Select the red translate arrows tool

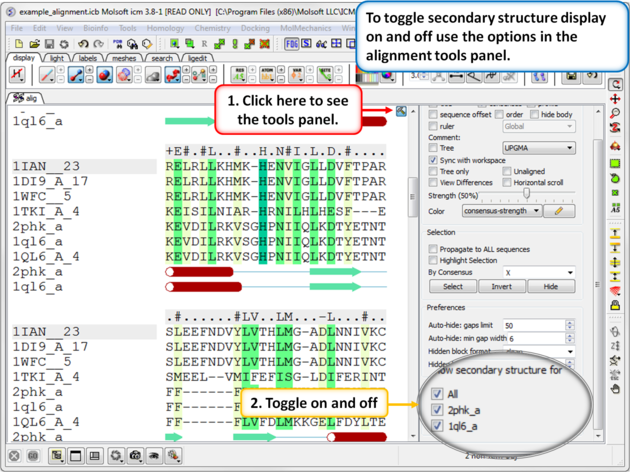tap(616, 100)
